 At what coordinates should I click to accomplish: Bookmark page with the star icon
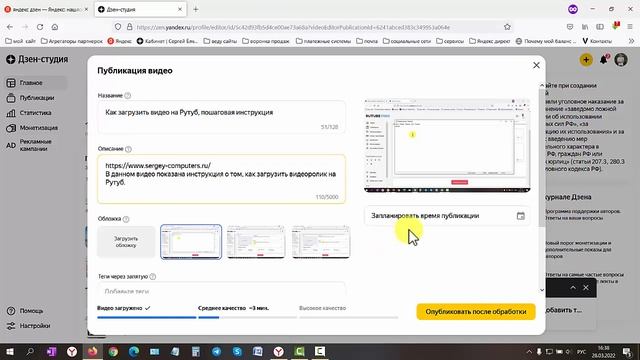[507, 27]
